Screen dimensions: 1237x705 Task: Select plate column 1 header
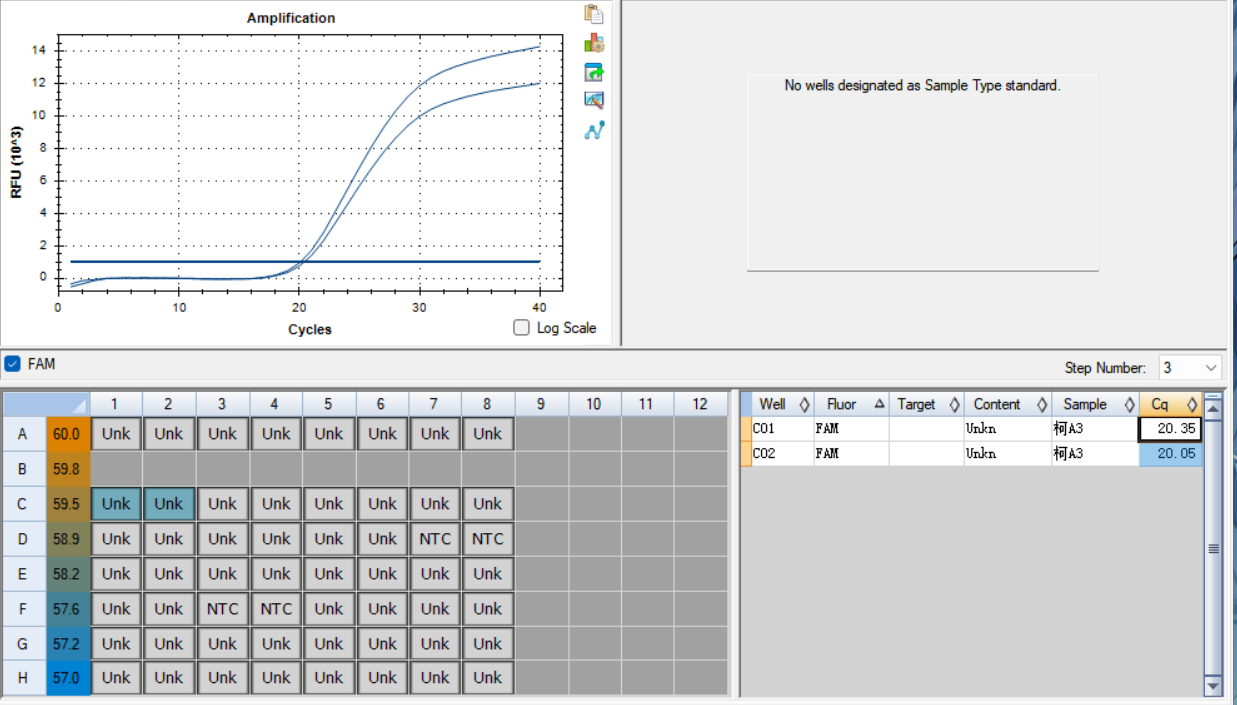116,404
